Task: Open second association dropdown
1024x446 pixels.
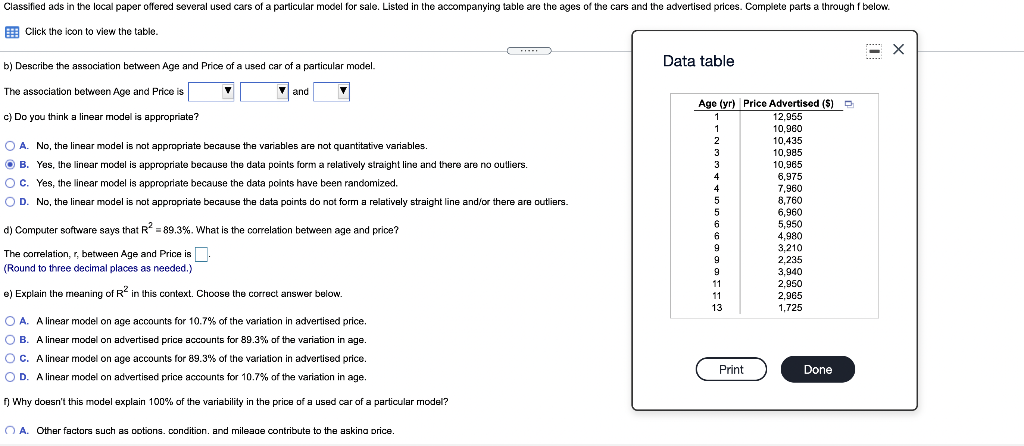Action: (264, 92)
